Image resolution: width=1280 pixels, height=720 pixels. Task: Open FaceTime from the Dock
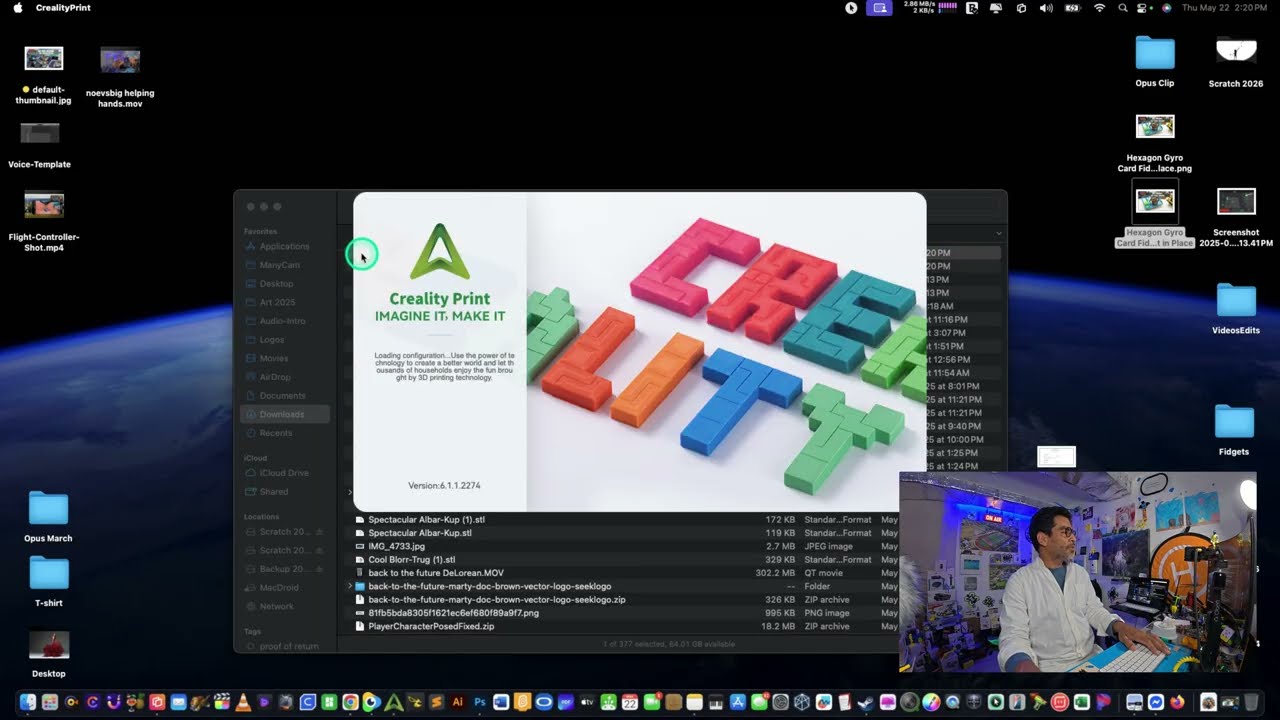tap(652, 702)
